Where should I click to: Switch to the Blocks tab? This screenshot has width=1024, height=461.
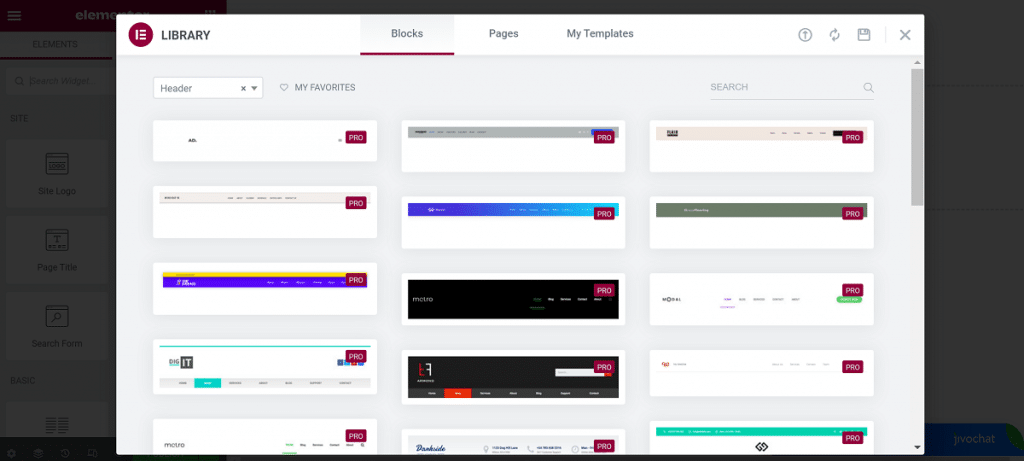[x=407, y=34]
